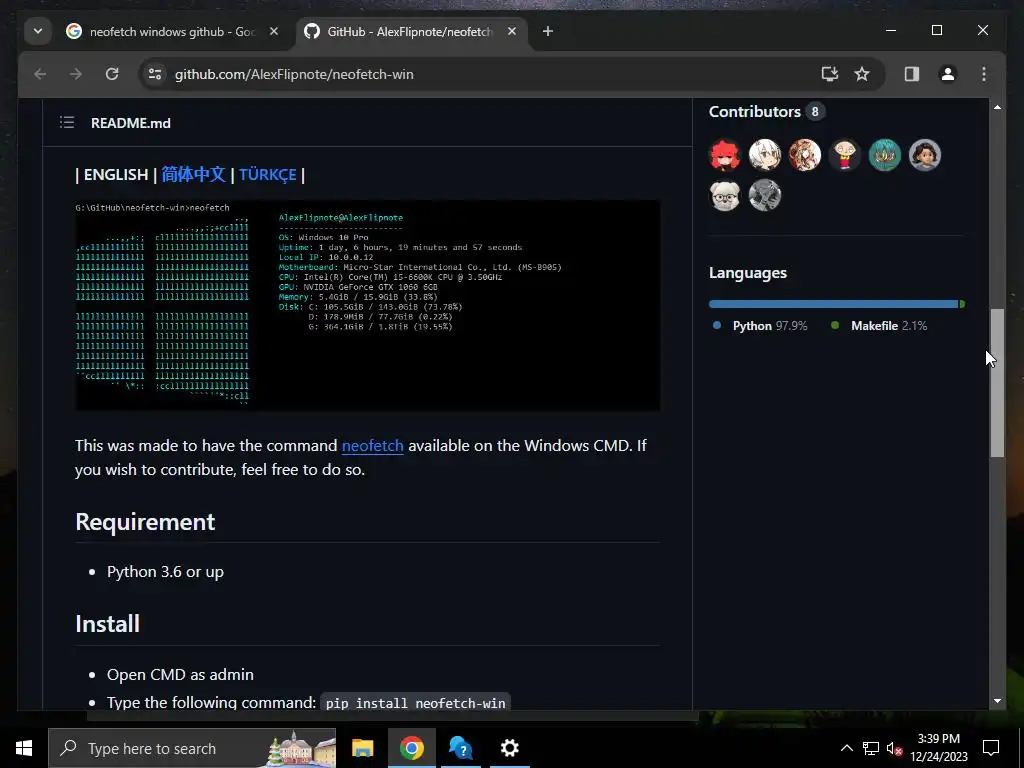Click muted volume tray icon
Image resolution: width=1024 pixels, height=768 pixels.
894,748
